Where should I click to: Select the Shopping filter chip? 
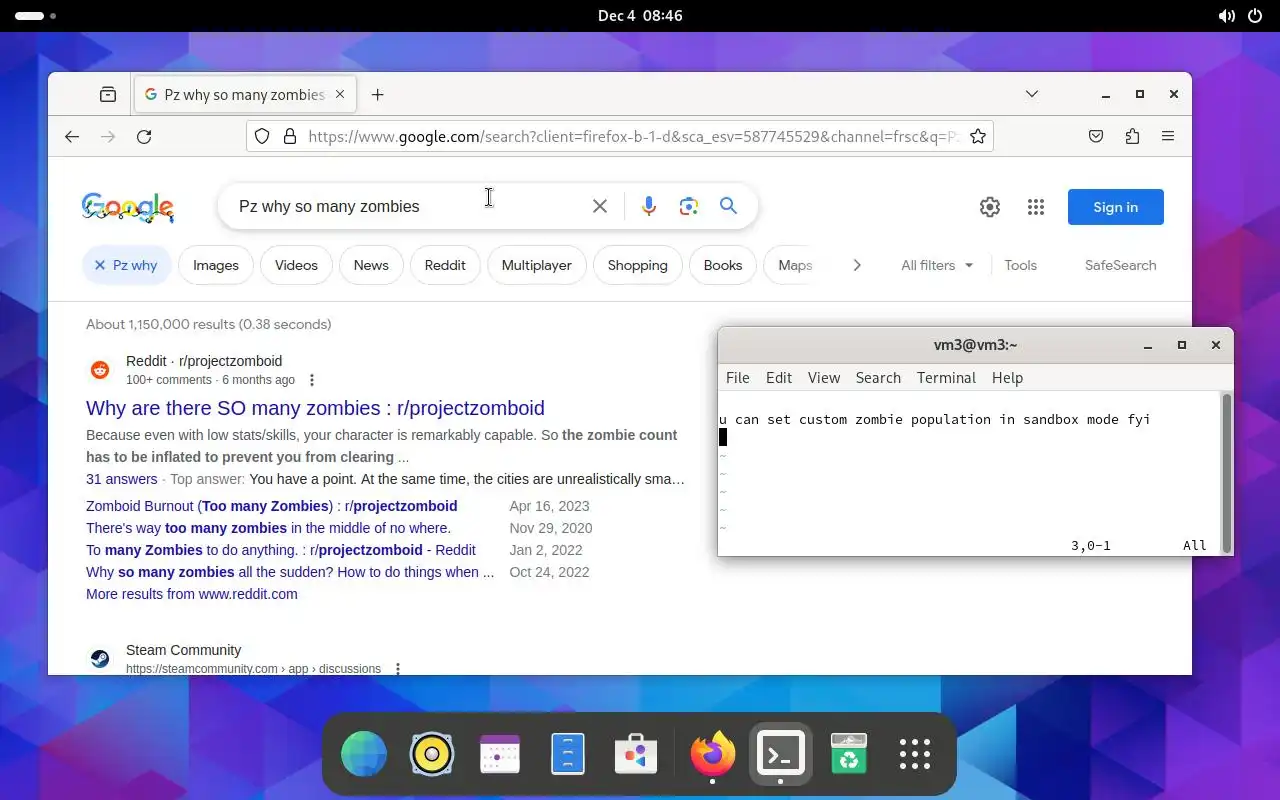tap(638, 265)
